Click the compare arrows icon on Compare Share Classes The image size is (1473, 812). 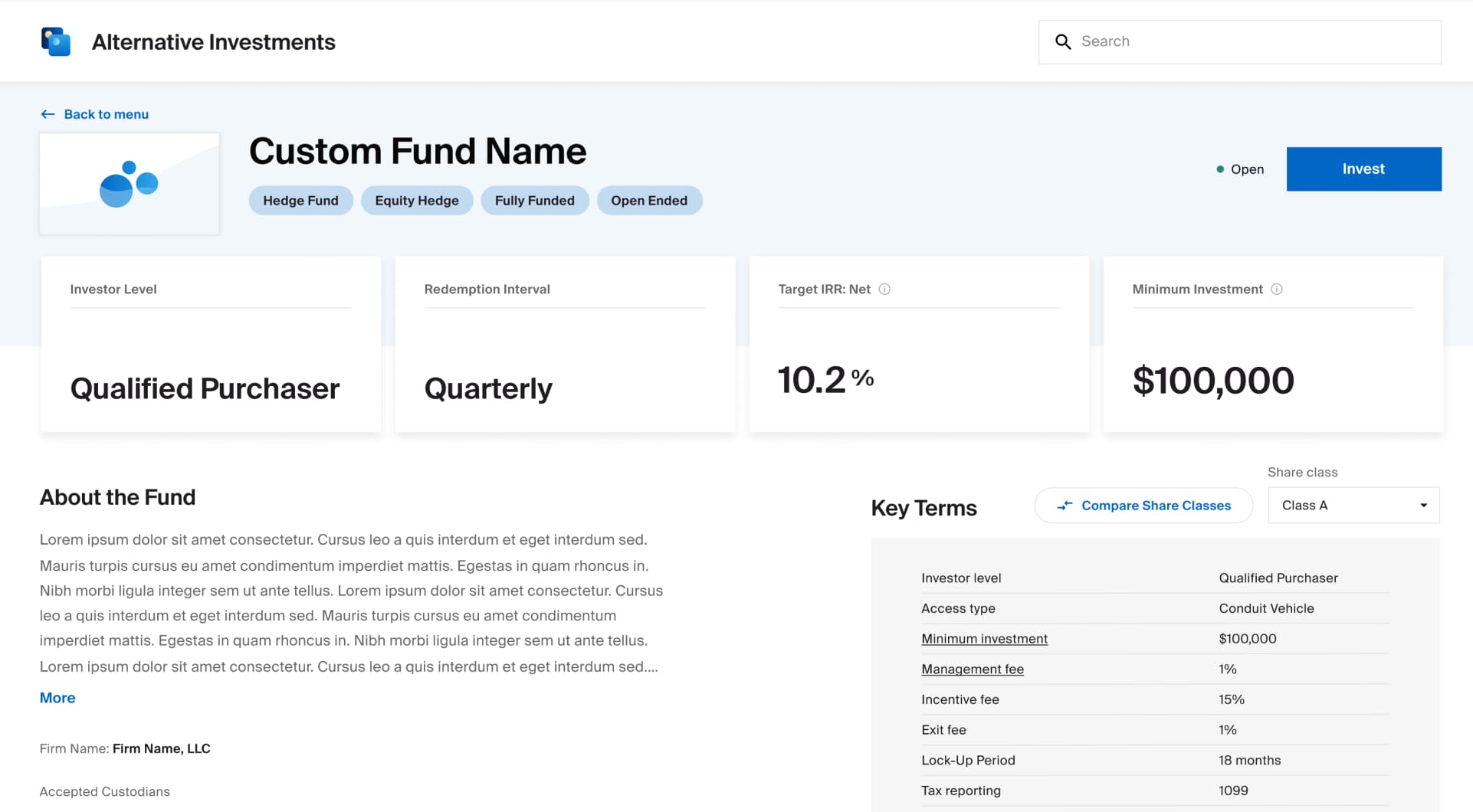pyautogui.click(x=1065, y=506)
